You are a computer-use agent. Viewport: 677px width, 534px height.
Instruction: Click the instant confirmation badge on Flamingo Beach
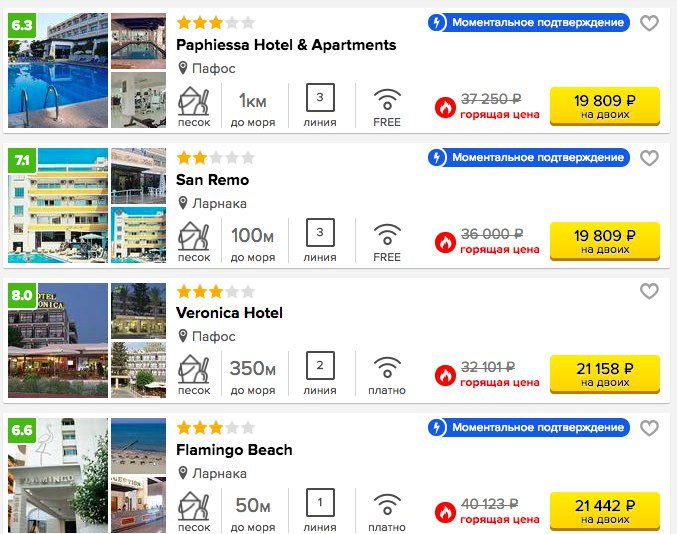pyautogui.click(x=528, y=428)
